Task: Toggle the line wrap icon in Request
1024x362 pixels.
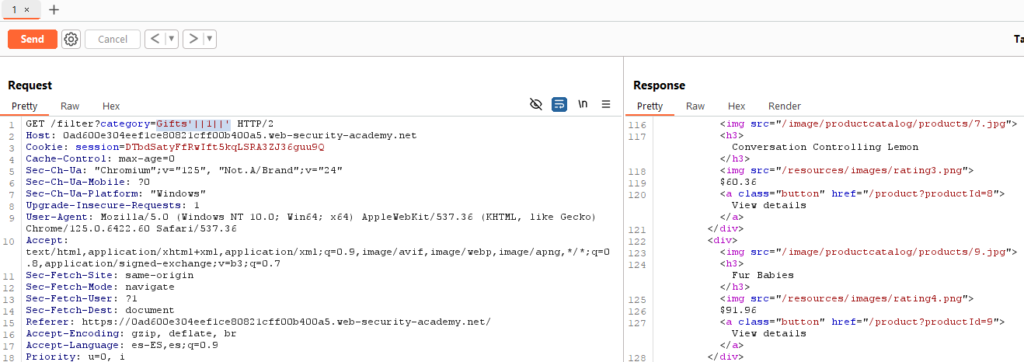Action: coord(559,104)
